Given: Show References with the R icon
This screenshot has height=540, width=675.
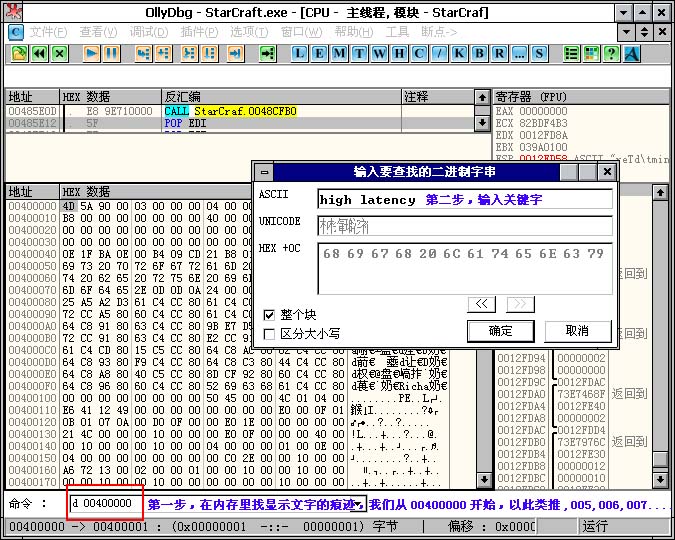Looking at the screenshot, I should [x=499, y=54].
